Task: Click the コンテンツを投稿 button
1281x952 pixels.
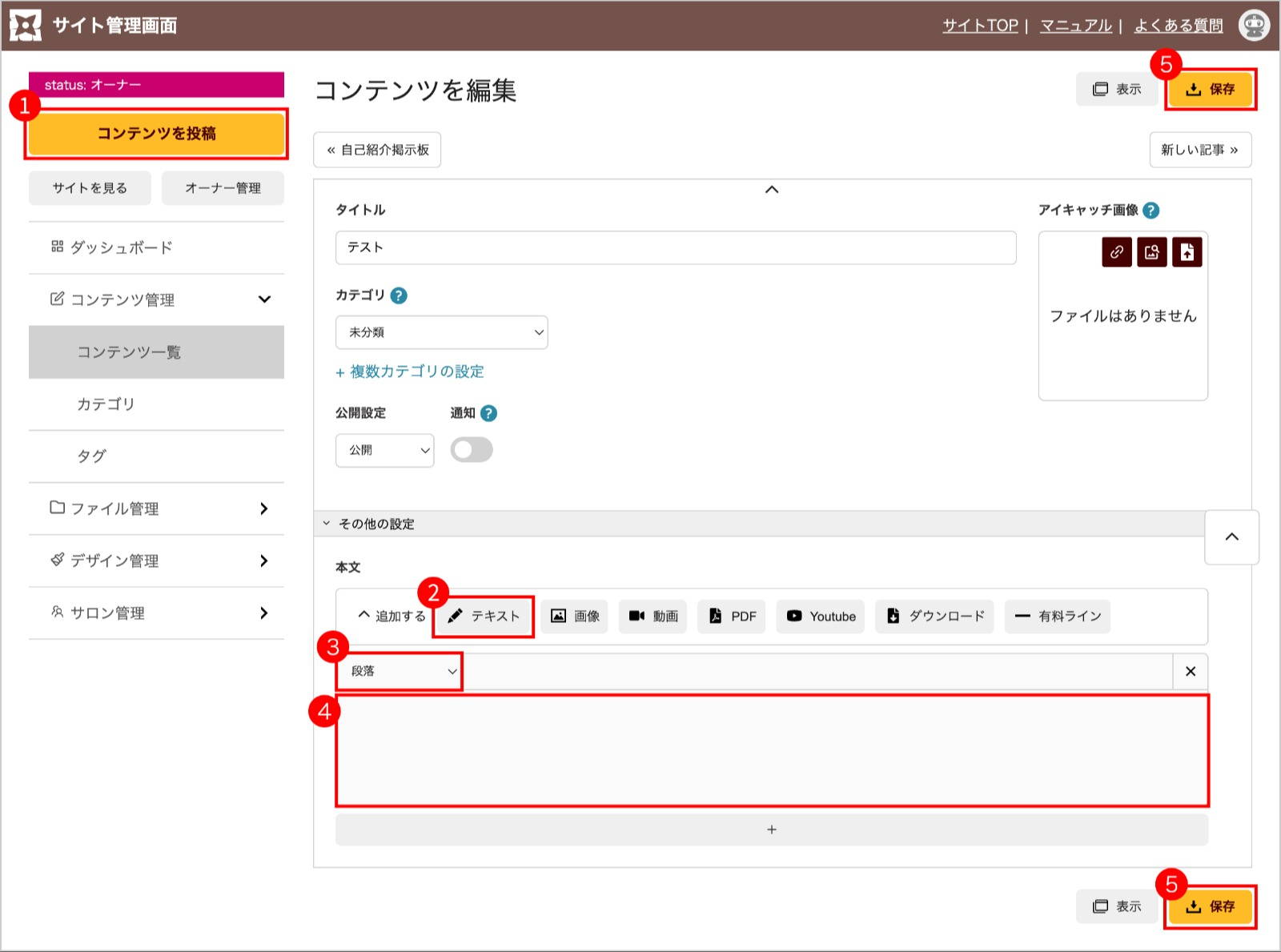Action: pos(156,134)
